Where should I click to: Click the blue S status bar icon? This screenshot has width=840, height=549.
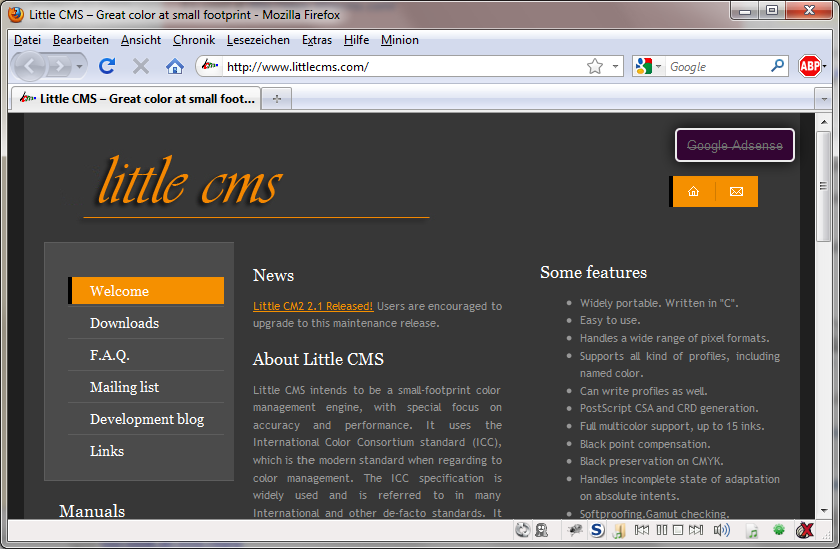pos(597,530)
